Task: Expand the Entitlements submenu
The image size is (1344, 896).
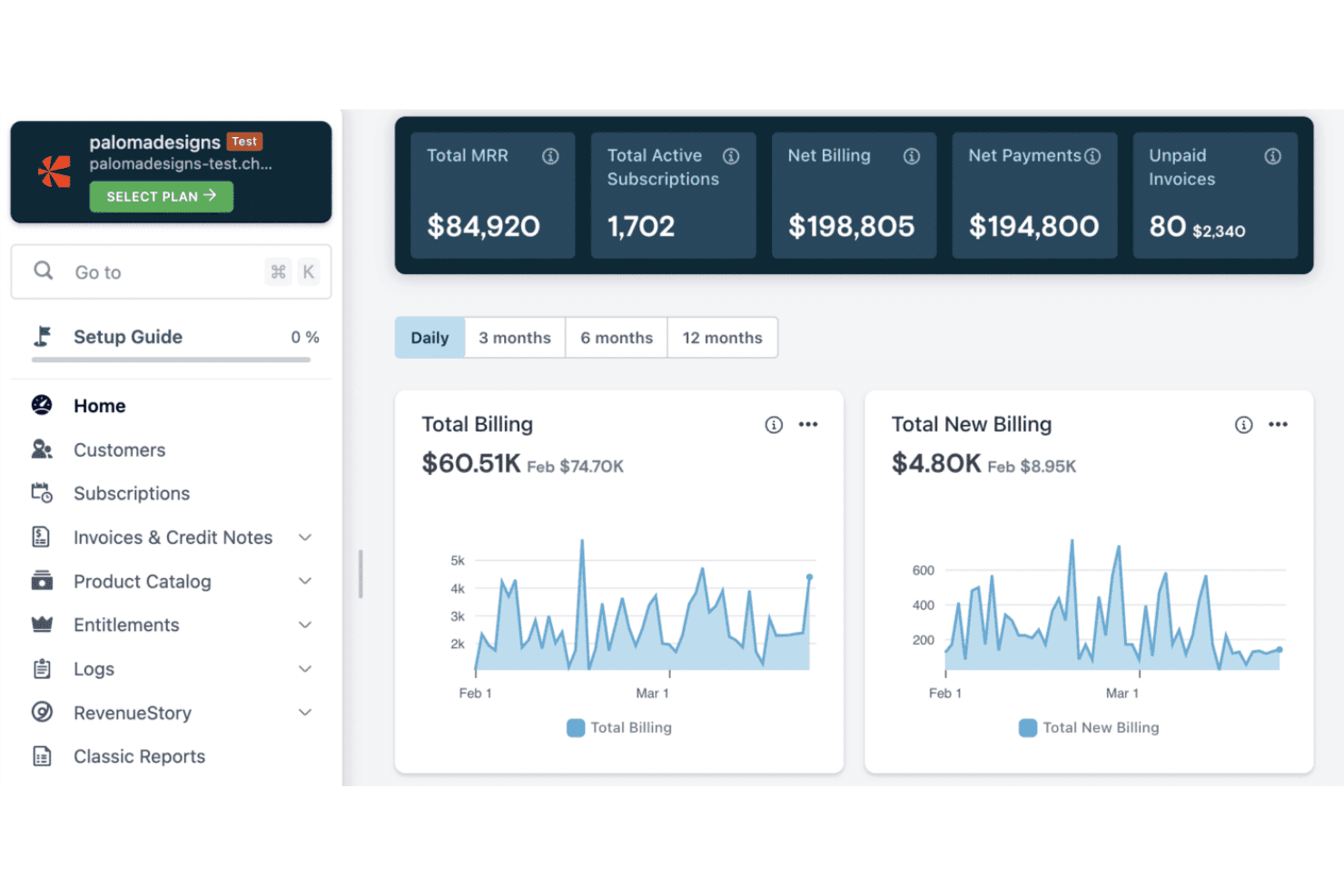Action: coord(306,625)
